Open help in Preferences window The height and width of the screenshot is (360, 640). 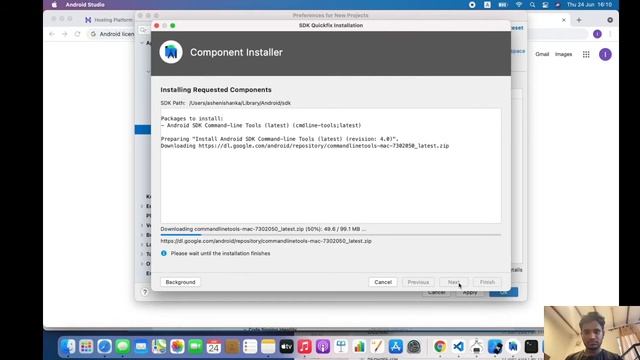tap(145, 292)
